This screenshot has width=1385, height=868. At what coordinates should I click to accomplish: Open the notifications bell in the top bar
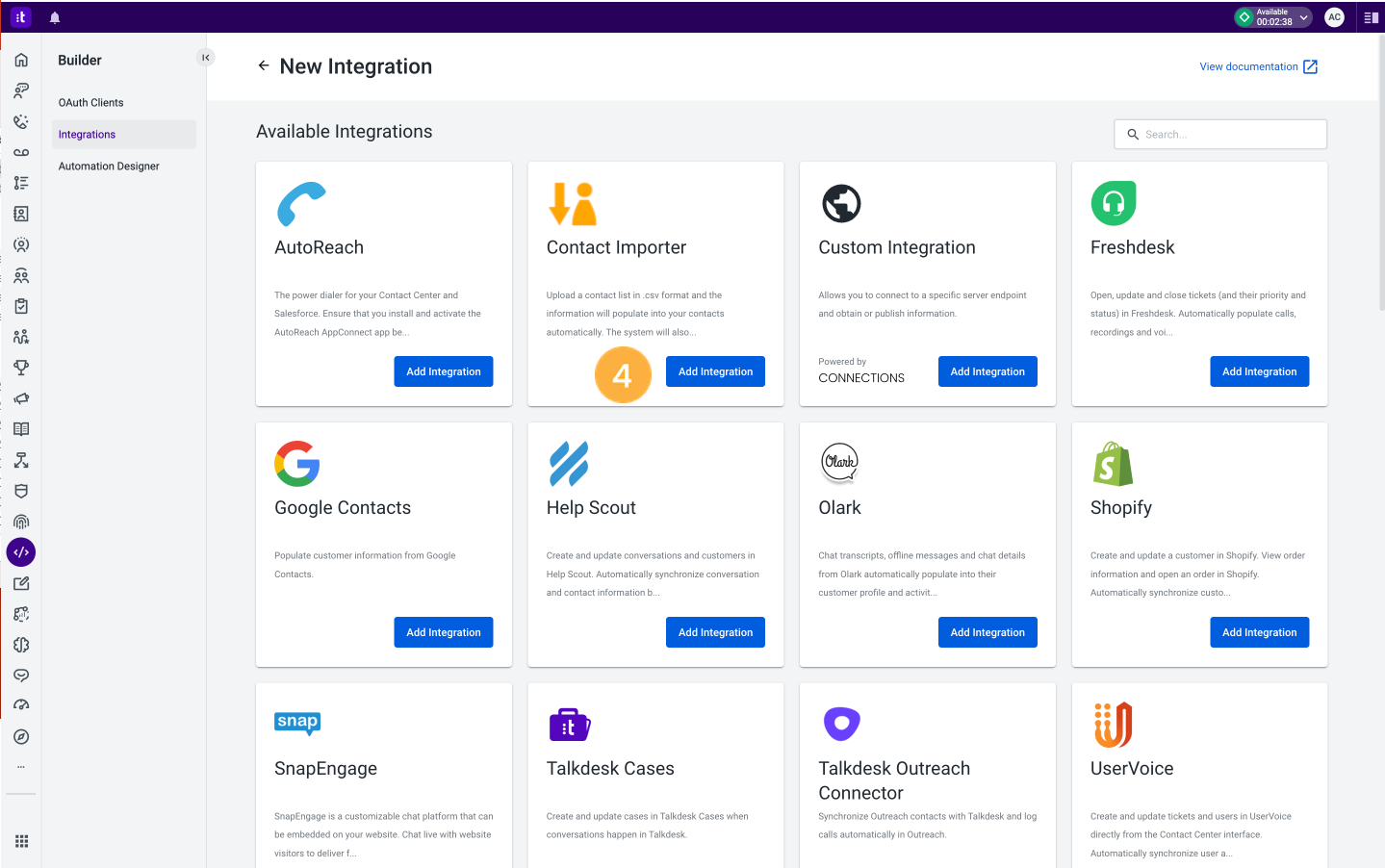pos(54,16)
